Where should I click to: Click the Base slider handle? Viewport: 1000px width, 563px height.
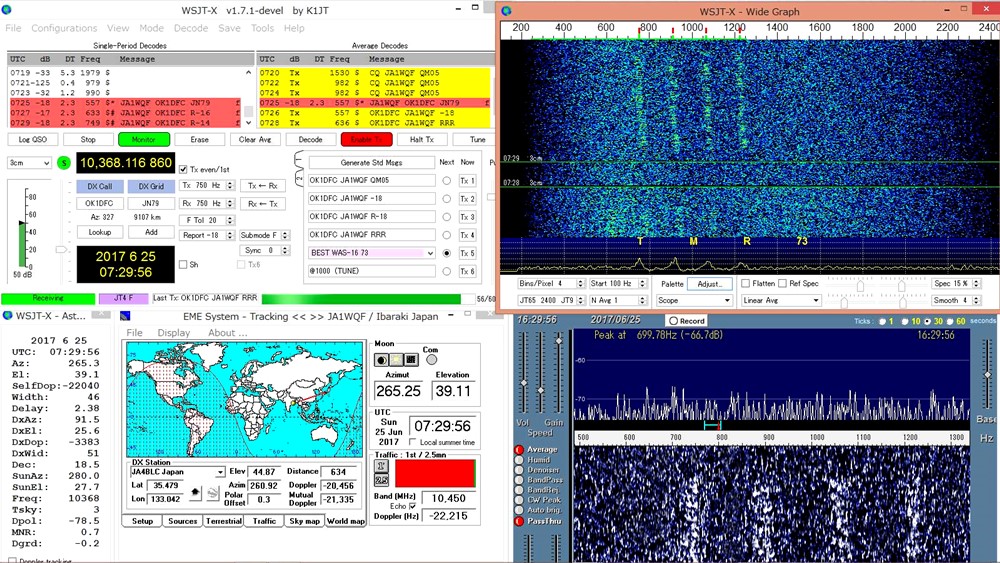pos(987,375)
